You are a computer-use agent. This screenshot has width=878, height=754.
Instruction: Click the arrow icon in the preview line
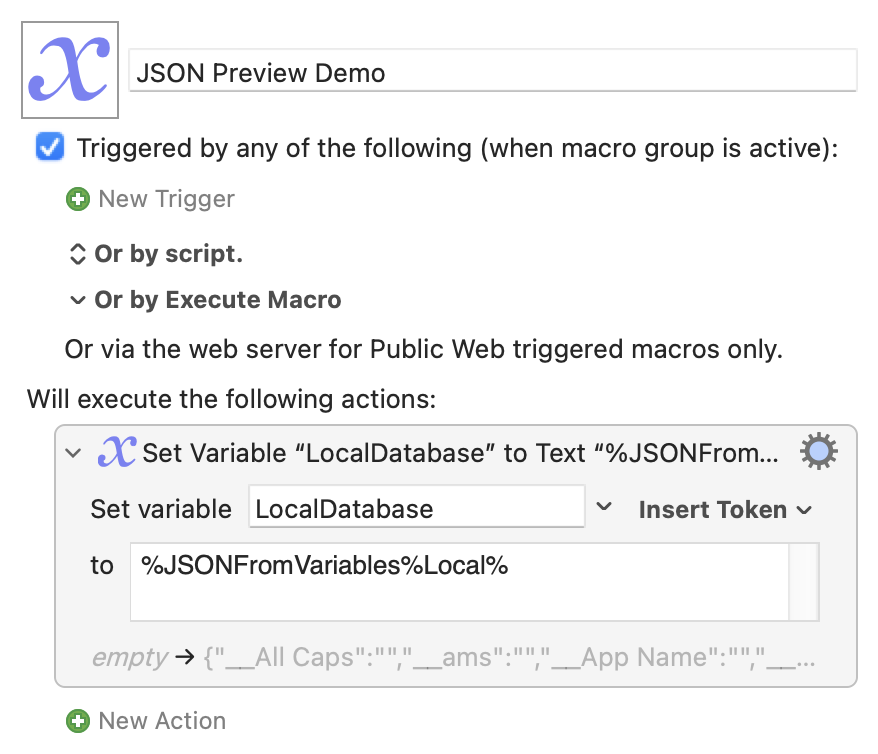[x=185, y=657]
